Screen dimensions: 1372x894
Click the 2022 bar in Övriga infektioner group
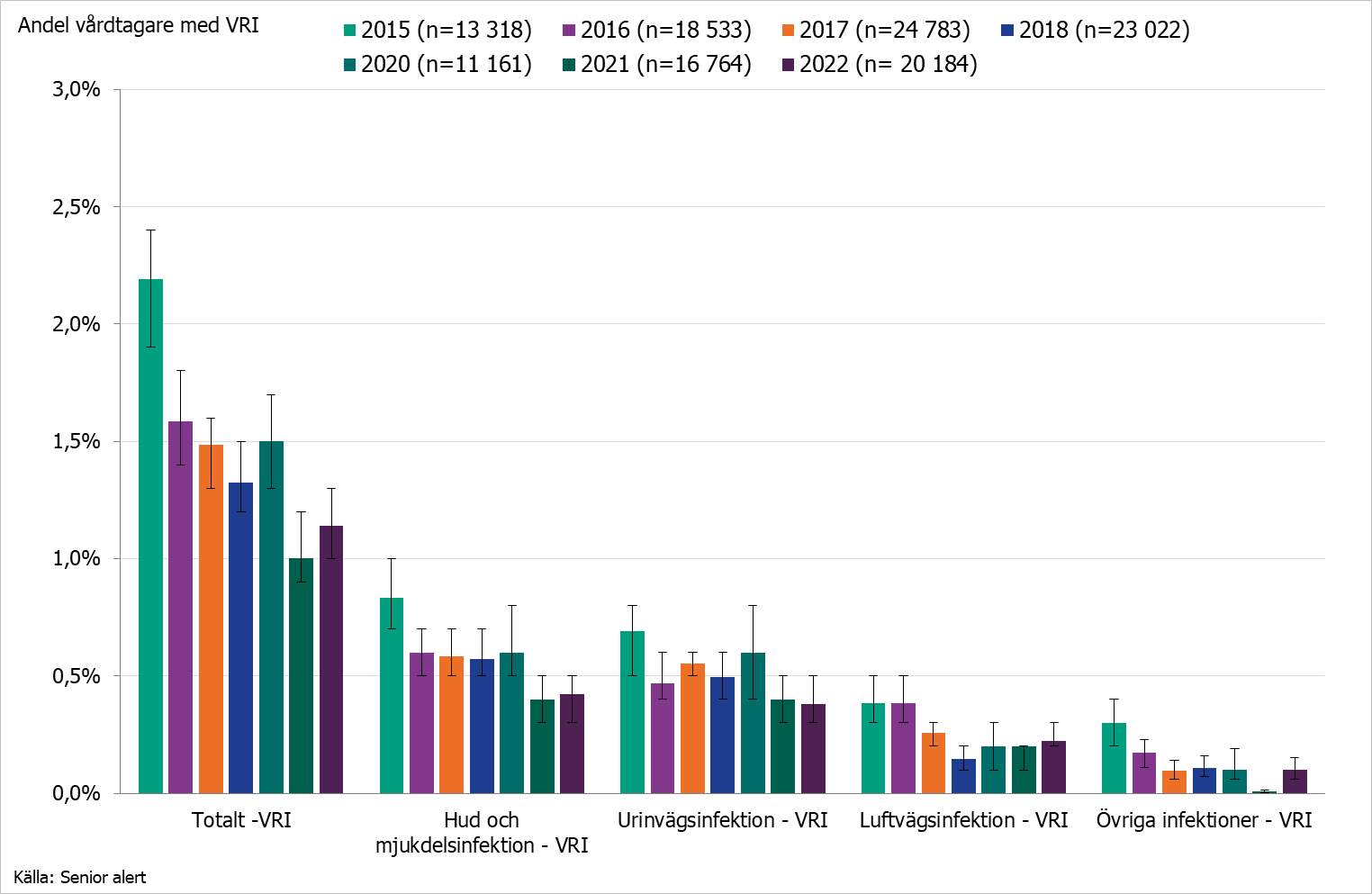point(1295,781)
